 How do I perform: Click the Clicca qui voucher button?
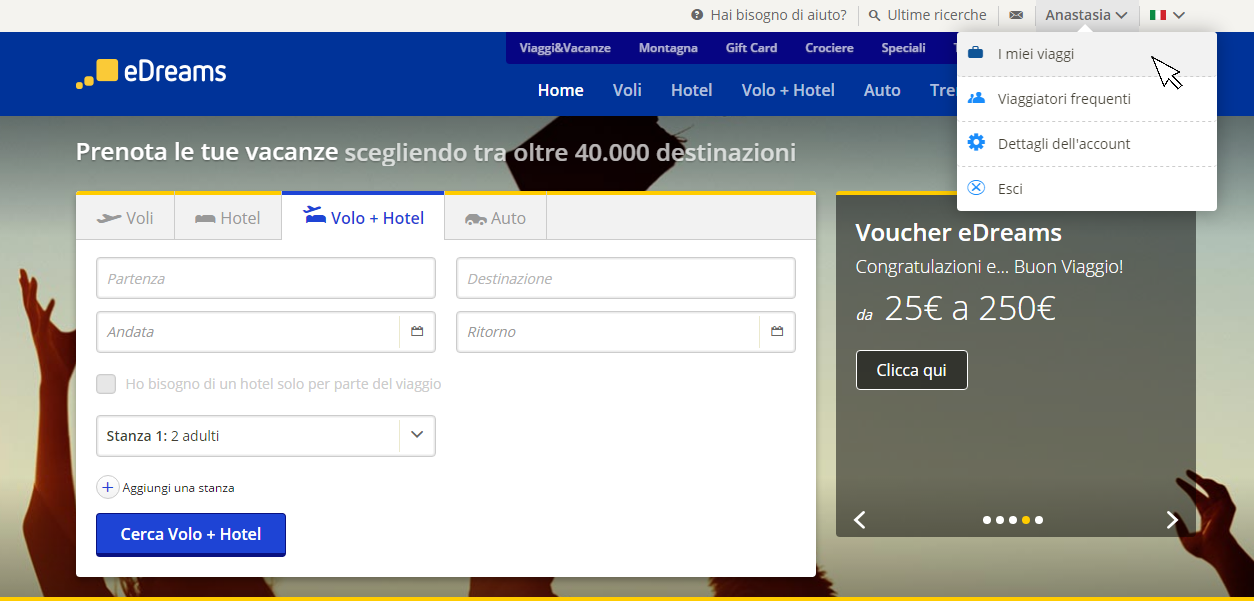[x=911, y=370]
